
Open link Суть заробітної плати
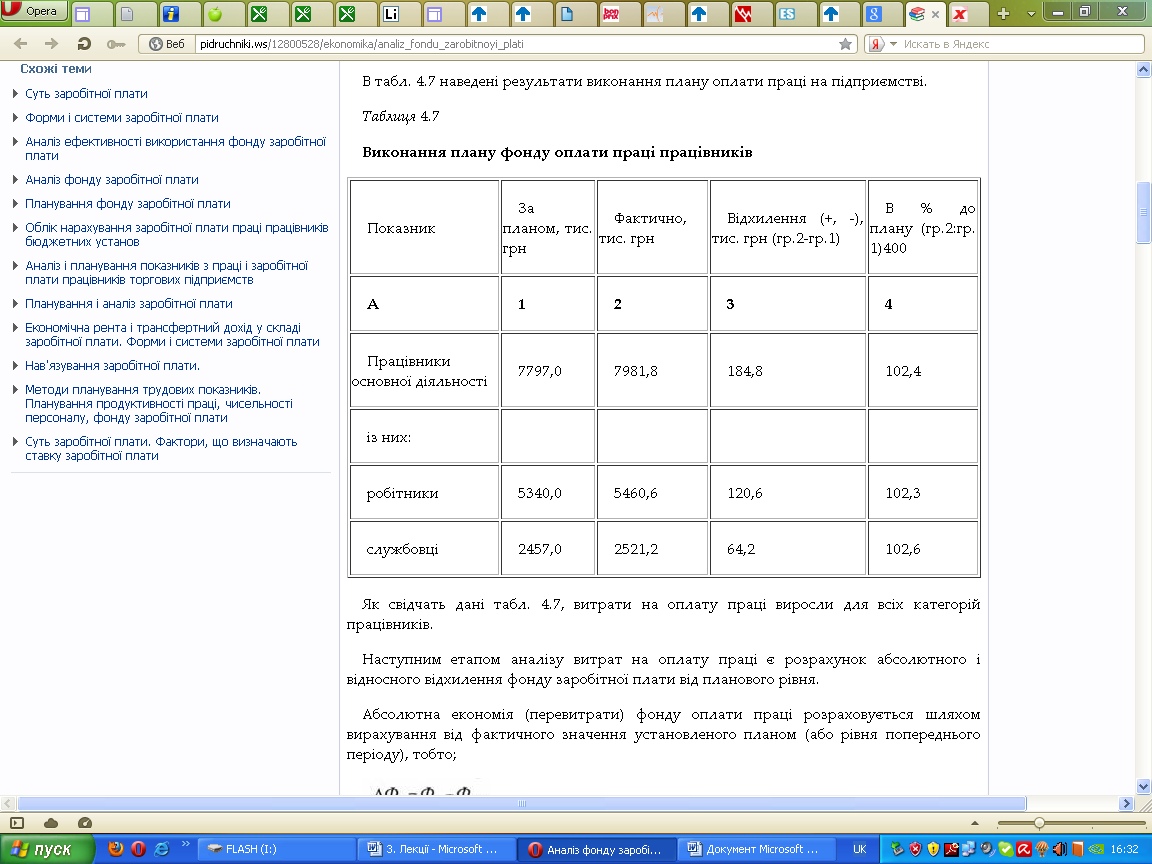click(86, 94)
